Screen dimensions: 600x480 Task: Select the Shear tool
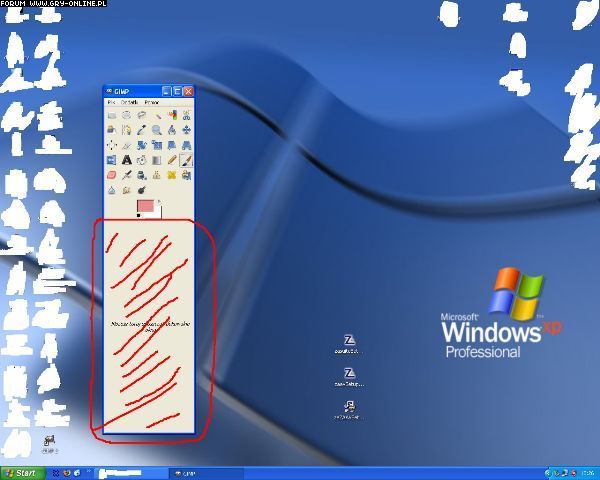click(x=172, y=145)
